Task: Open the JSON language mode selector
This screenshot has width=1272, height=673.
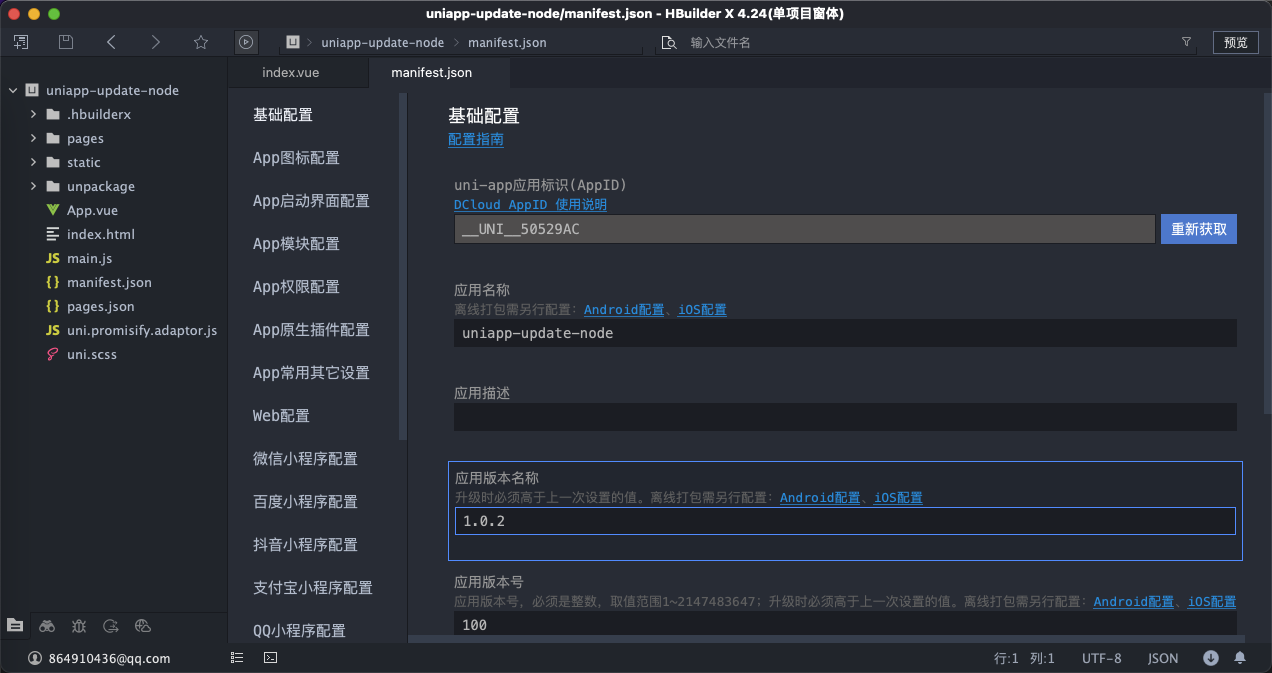Action: [x=1163, y=658]
